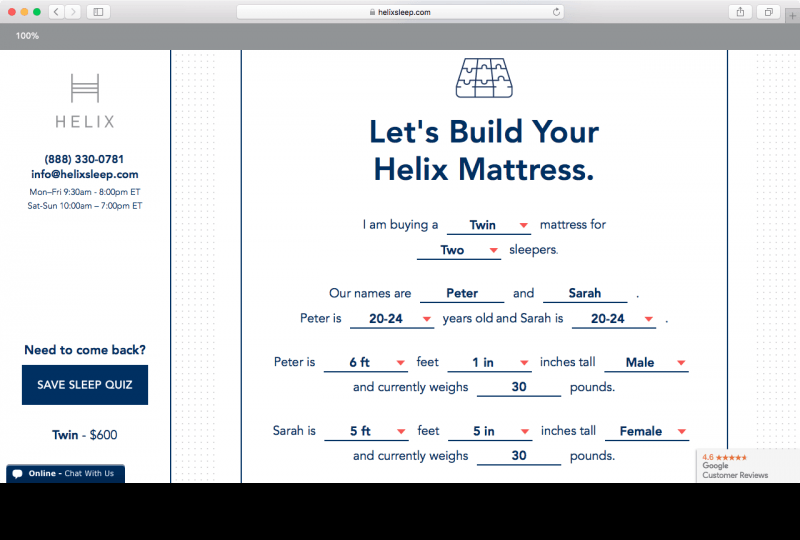Open Sarah's feet height dropdown (5 ft)
Image resolution: width=800 pixels, height=540 pixels.
coord(366,431)
